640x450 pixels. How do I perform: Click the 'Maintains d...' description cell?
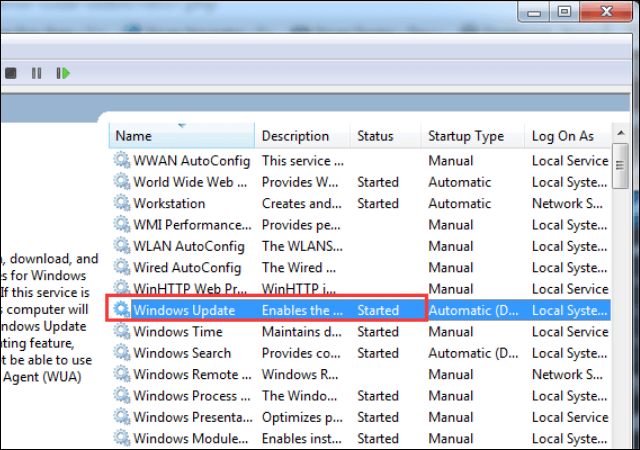point(302,332)
